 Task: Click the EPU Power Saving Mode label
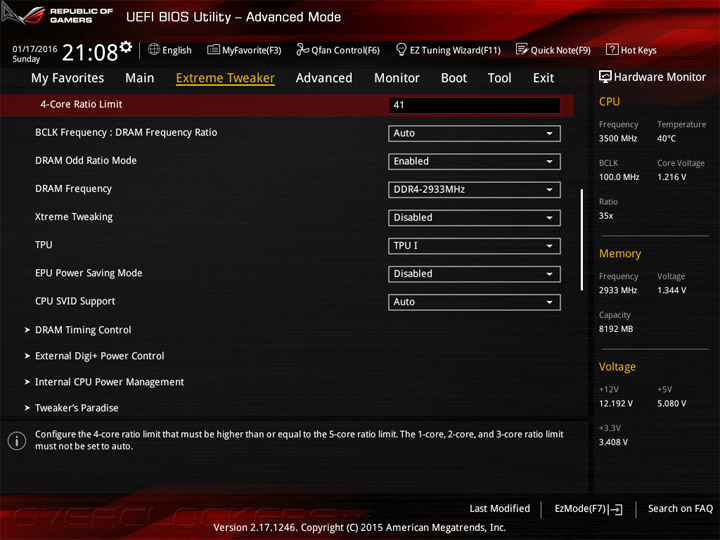point(89,273)
